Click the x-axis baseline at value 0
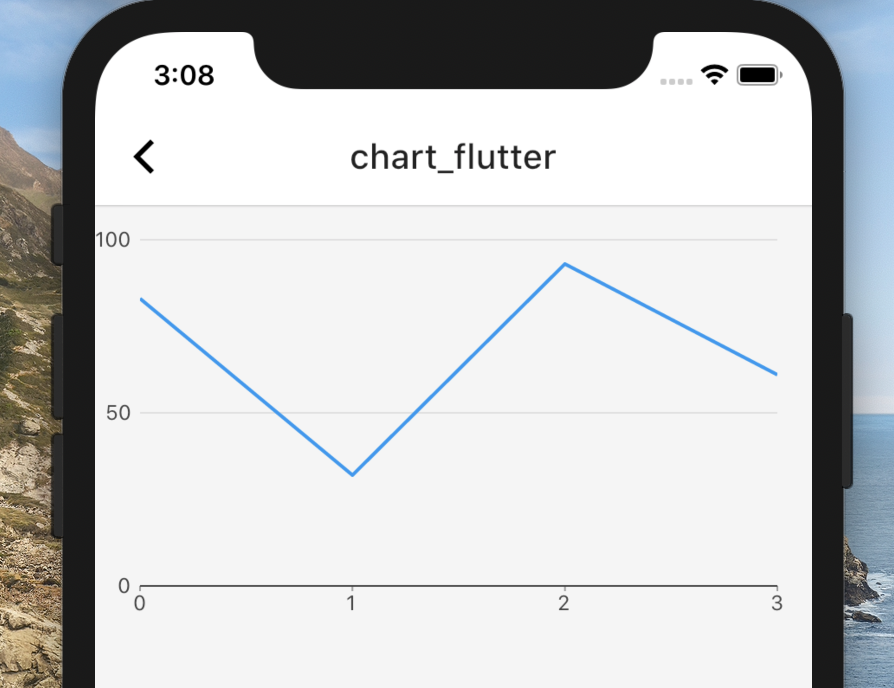The image size is (894, 688). [x=450, y=587]
